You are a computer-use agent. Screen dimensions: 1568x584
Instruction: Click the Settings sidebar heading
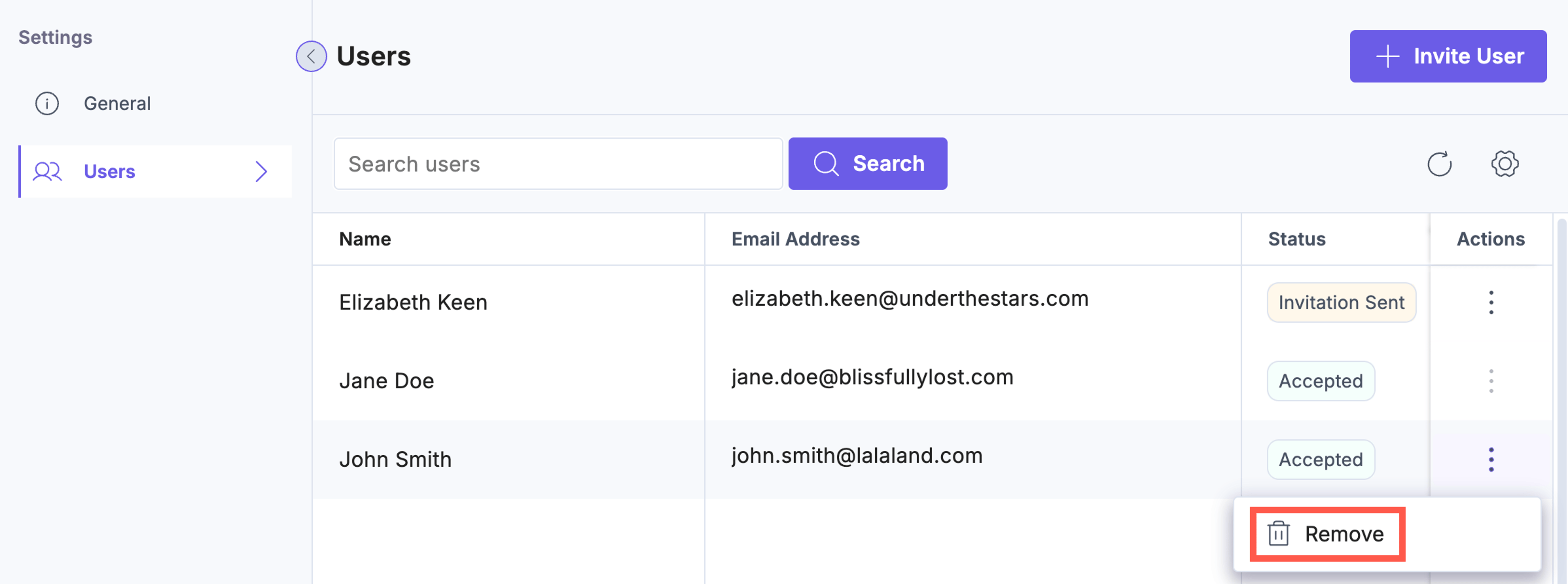56,38
